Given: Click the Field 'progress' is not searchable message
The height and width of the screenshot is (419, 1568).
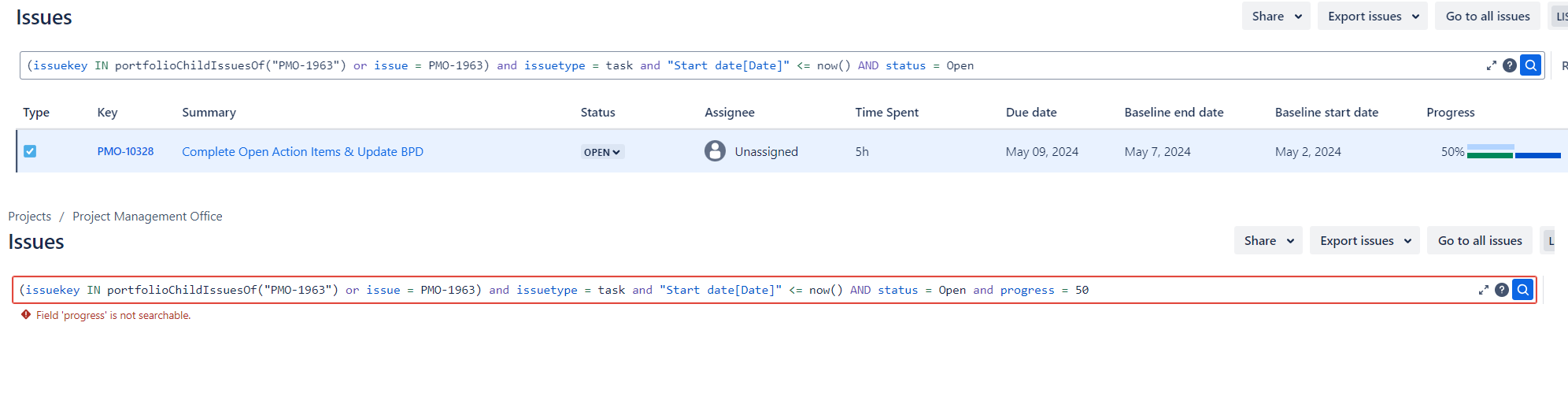Looking at the screenshot, I should pos(113,315).
